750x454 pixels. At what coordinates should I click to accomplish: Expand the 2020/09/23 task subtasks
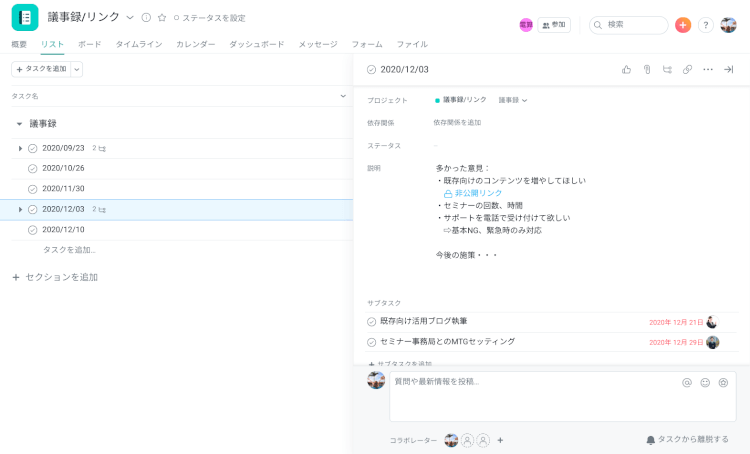pyautogui.click(x=20, y=148)
